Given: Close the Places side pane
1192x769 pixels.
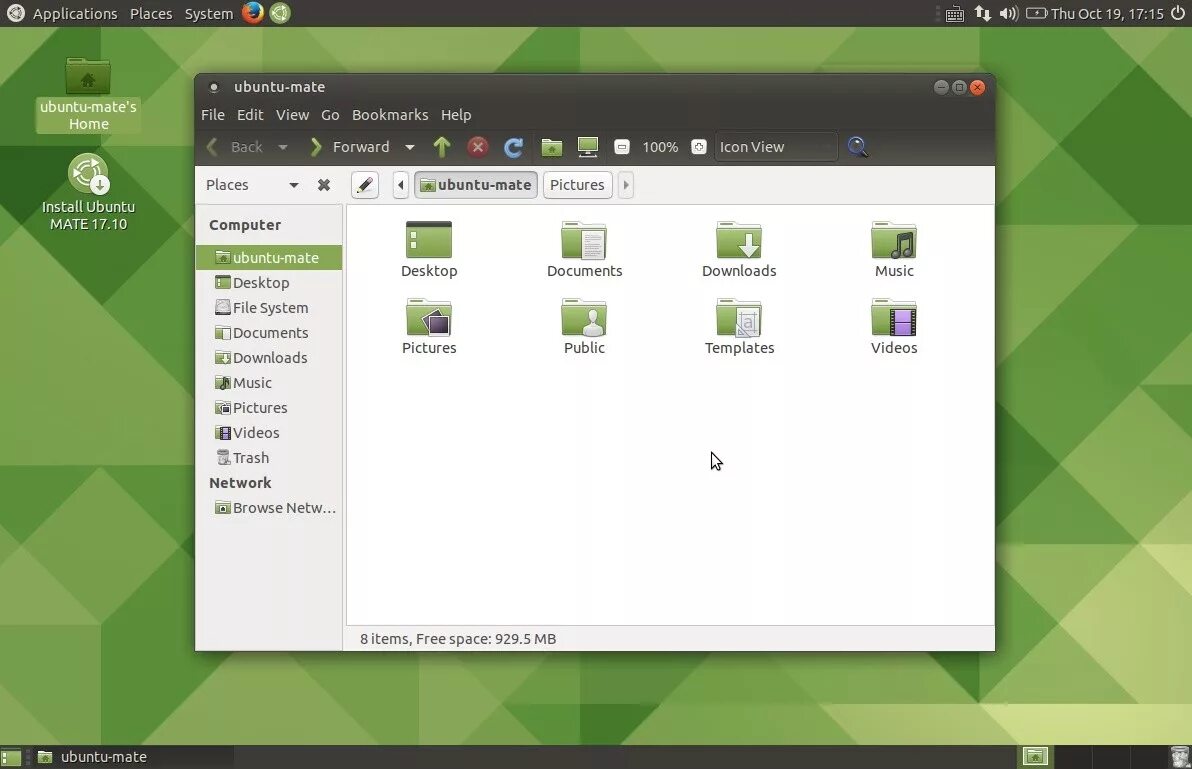Looking at the screenshot, I should 324,185.
